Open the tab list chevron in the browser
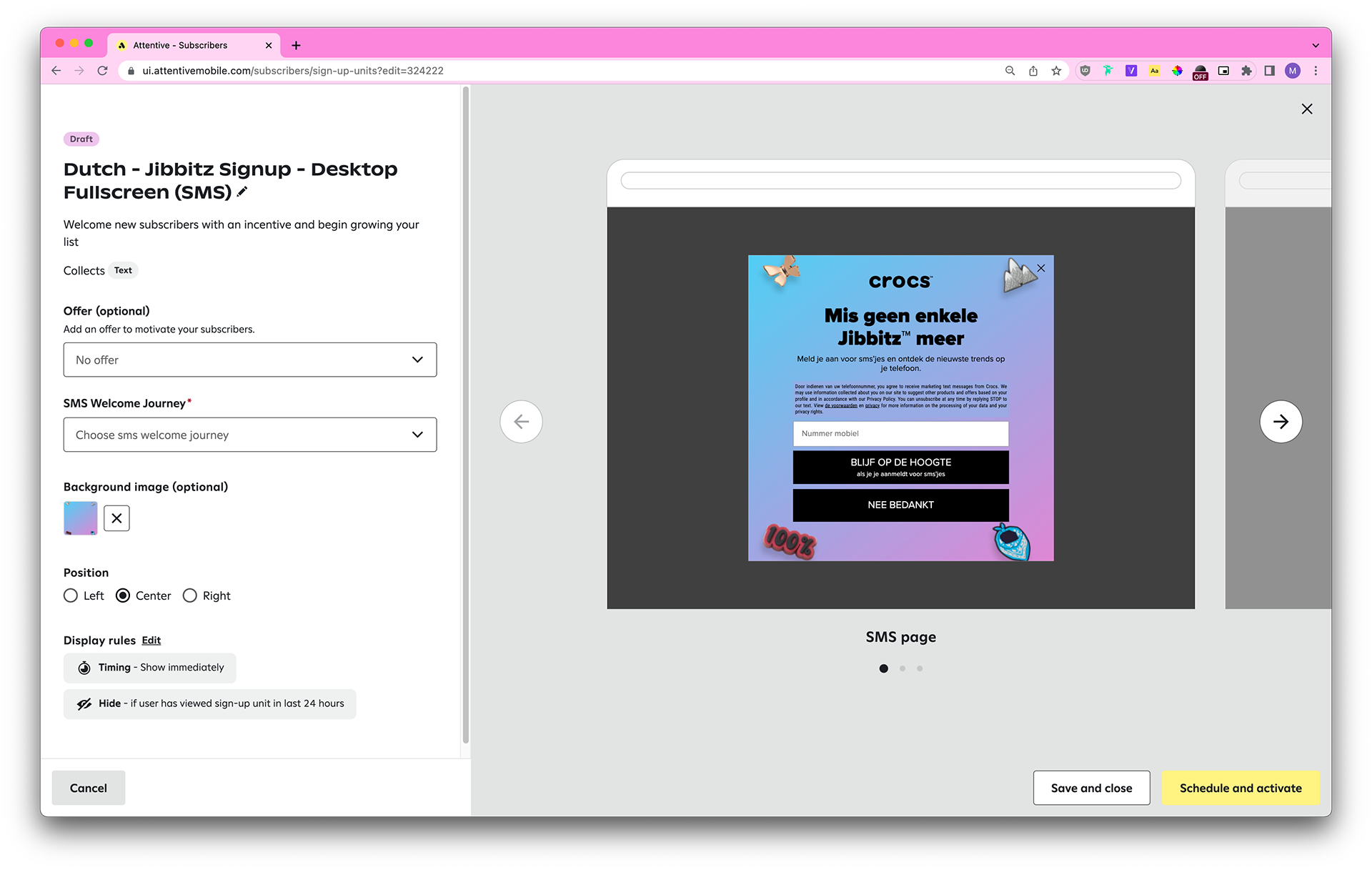 [1316, 45]
